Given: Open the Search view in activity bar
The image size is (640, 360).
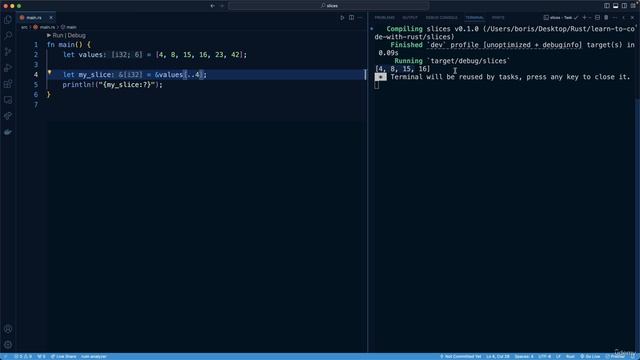Looking at the screenshot, I should 8,36.
